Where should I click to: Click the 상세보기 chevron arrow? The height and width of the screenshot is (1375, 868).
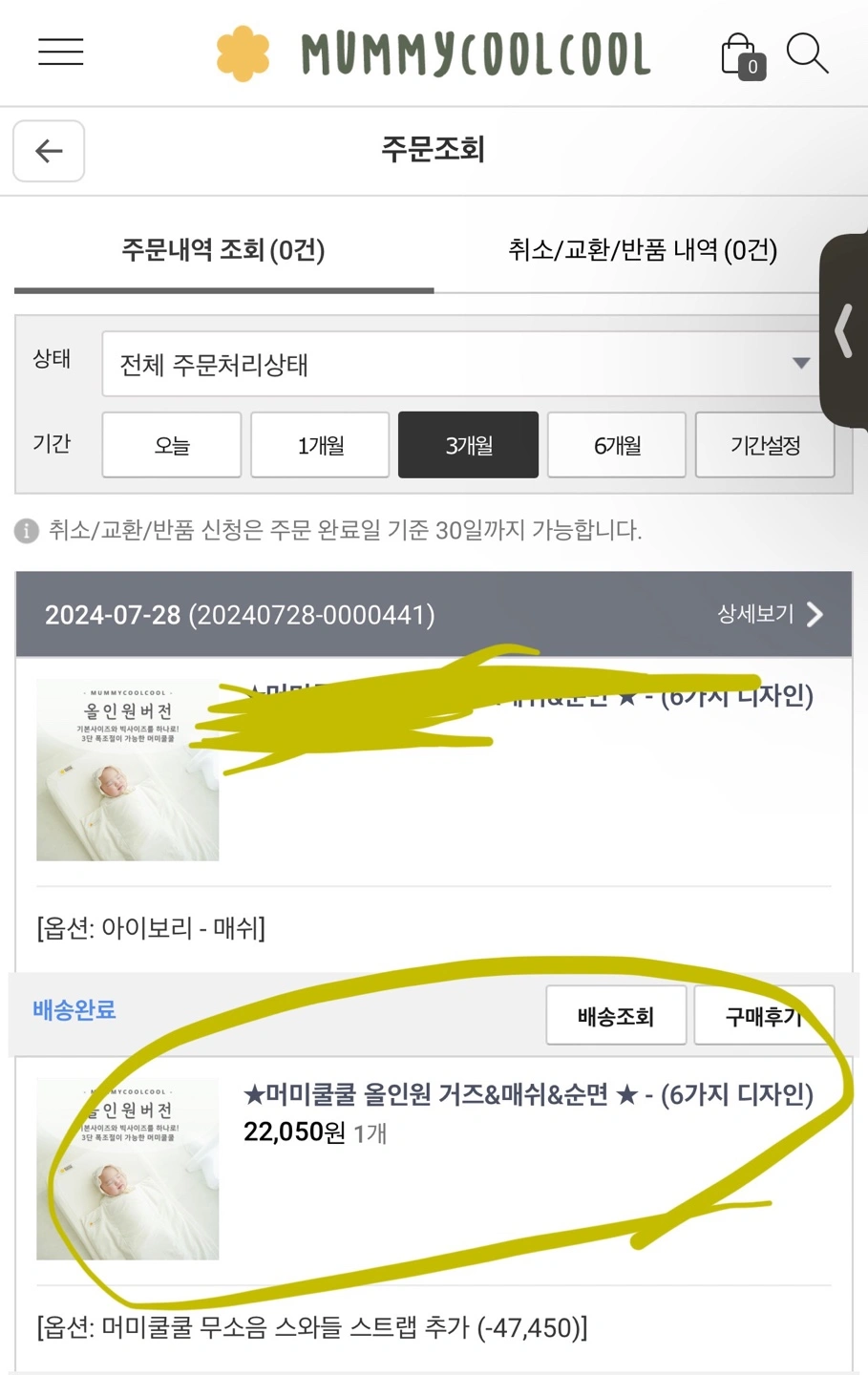pos(815,614)
